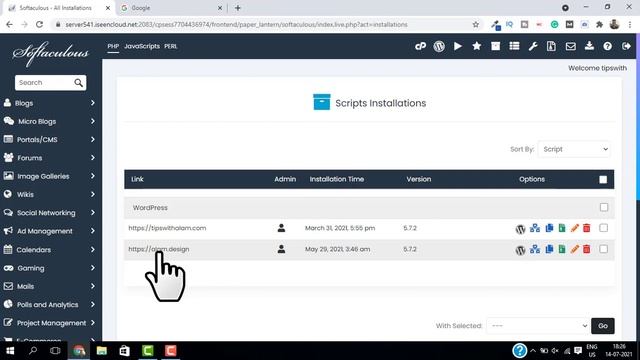Click the sidebar Search input field
The width and height of the screenshot is (640, 360).
point(45,83)
